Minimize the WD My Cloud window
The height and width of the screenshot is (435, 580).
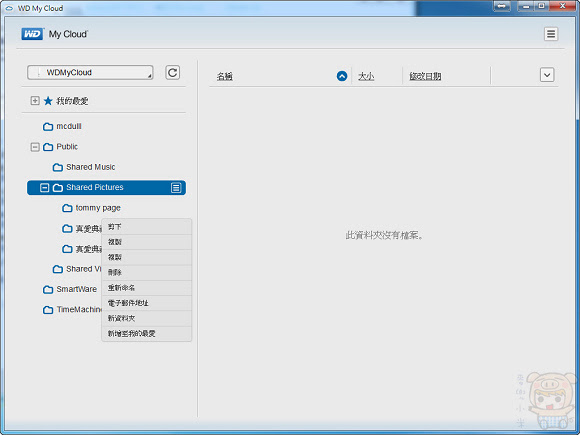525,6
